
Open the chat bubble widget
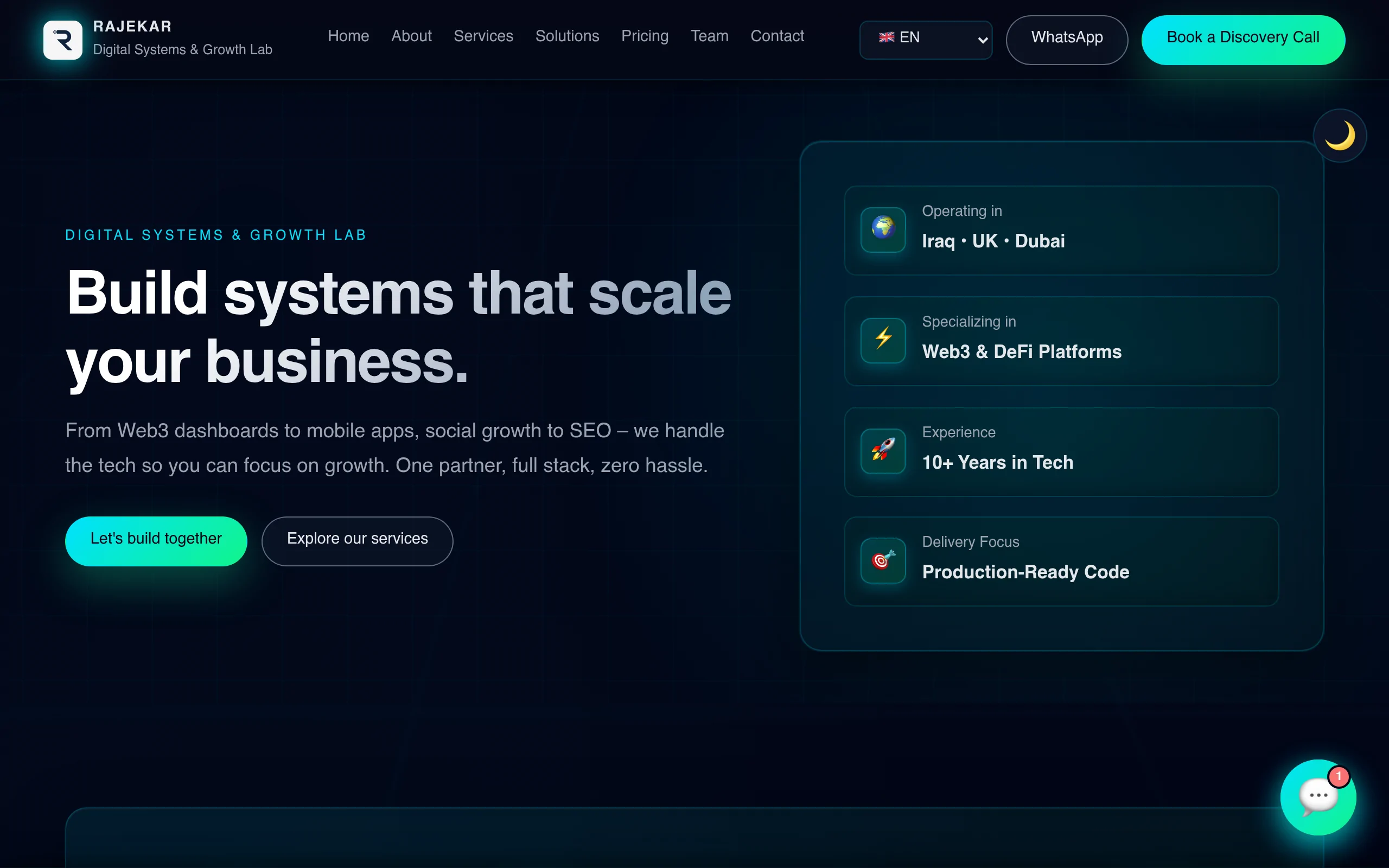(1318, 797)
